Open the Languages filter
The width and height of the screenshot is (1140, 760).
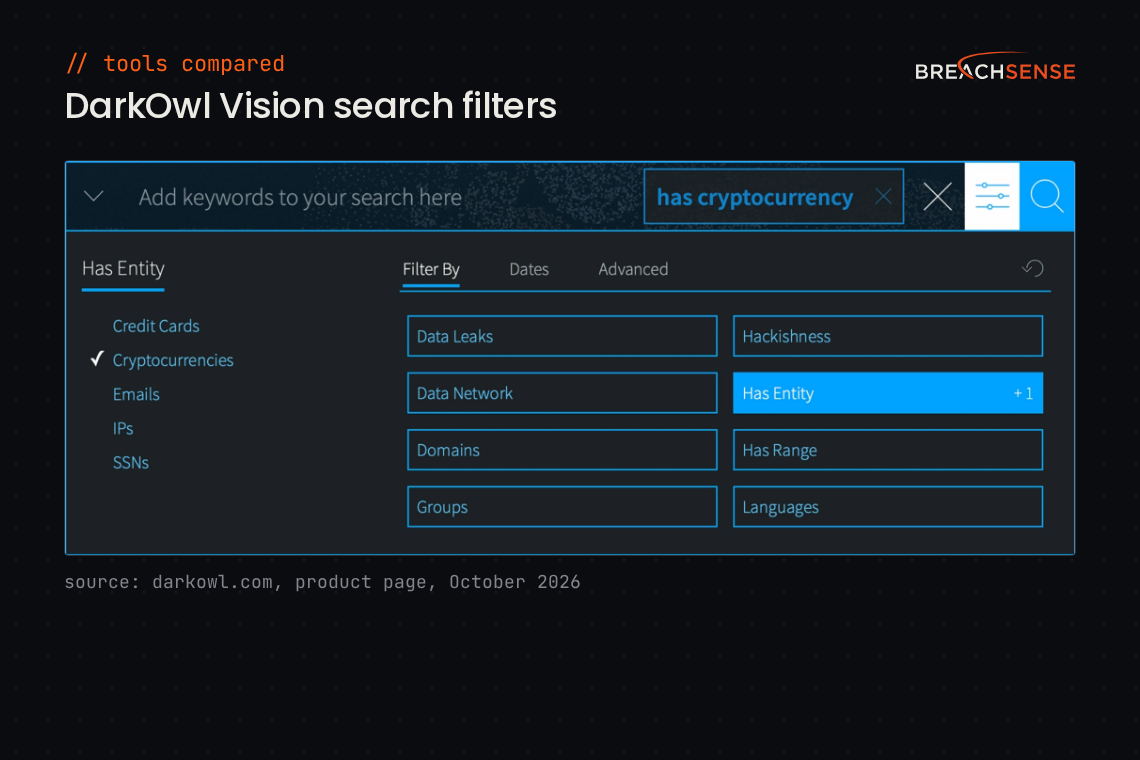[x=888, y=506]
